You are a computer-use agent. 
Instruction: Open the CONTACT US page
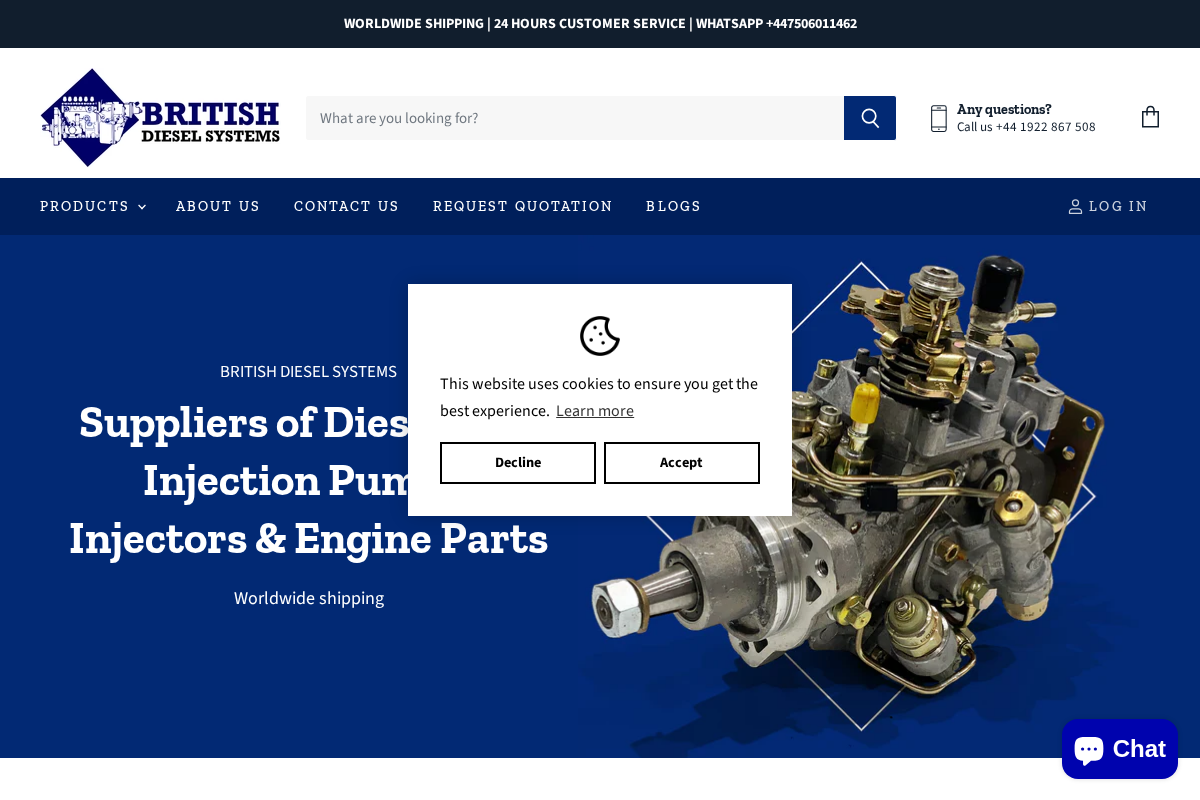[x=346, y=206]
